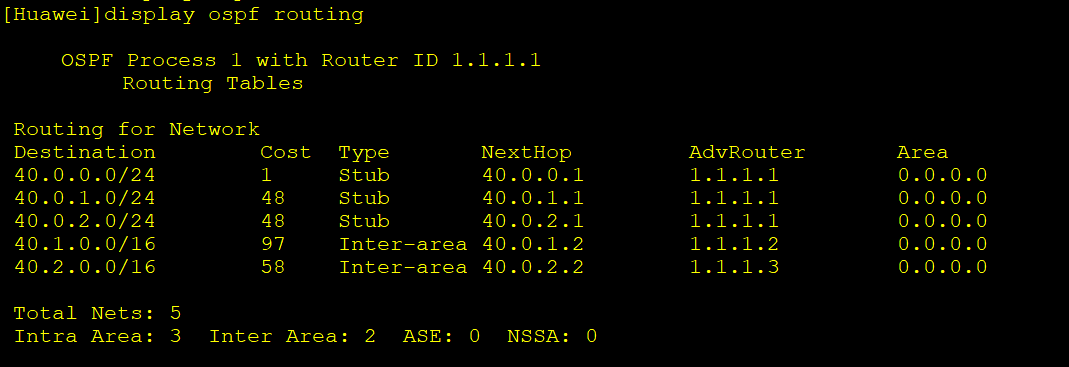
Task: Click advertising router 1.1.1.3
Action: (x=734, y=267)
